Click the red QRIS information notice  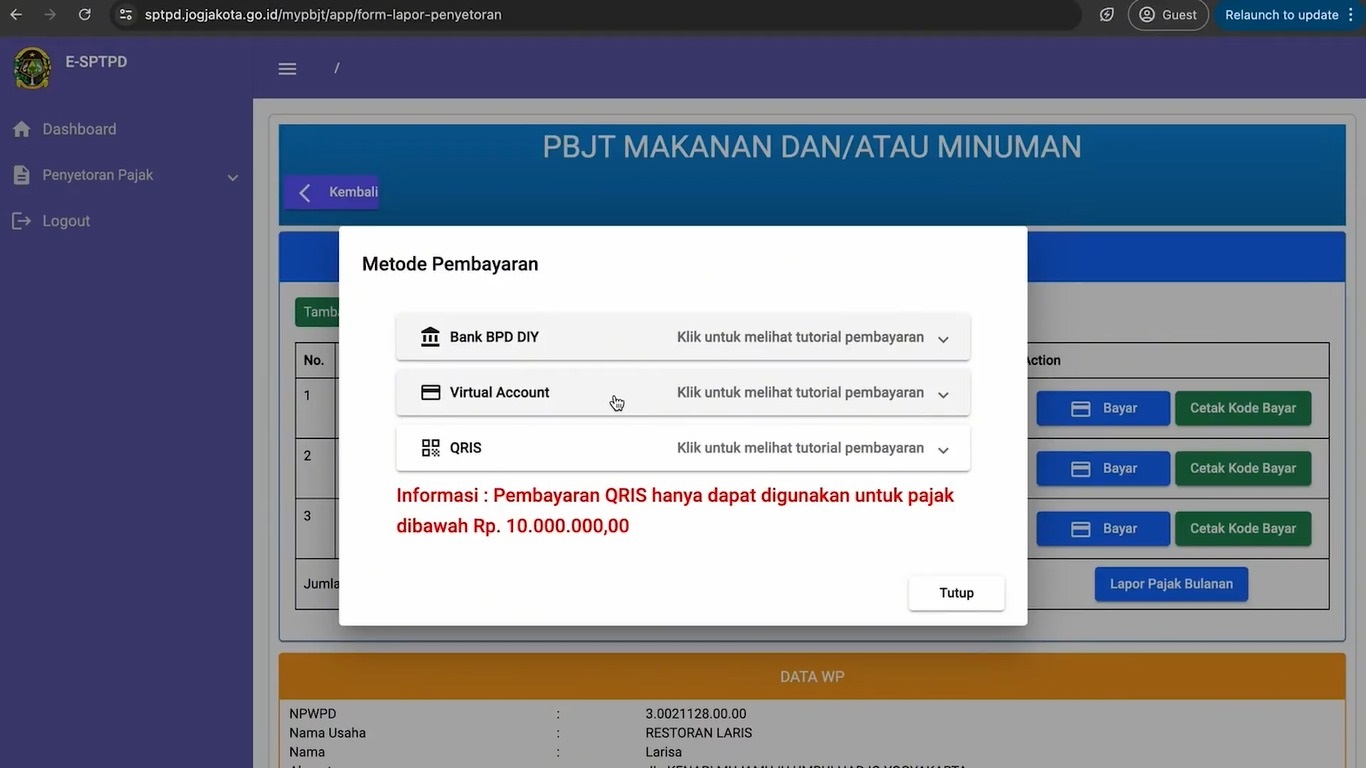click(675, 510)
